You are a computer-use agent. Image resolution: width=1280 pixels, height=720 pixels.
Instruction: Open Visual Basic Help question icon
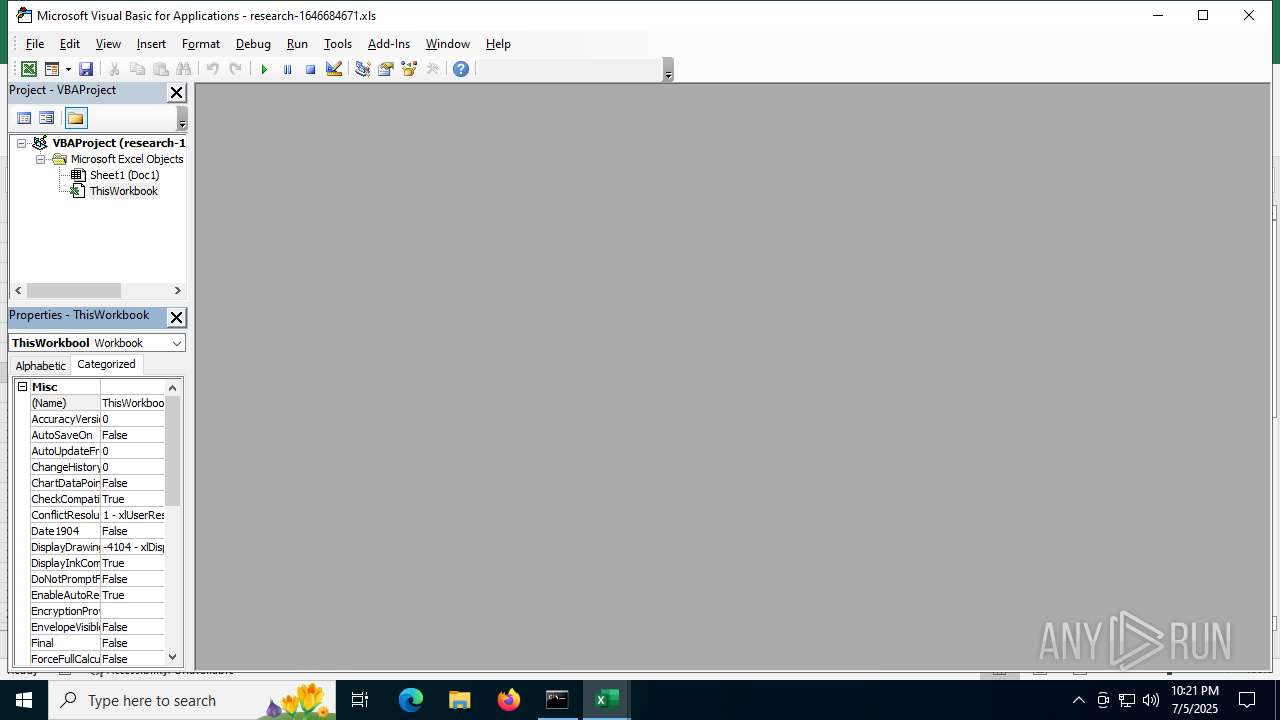click(x=461, y=69)
